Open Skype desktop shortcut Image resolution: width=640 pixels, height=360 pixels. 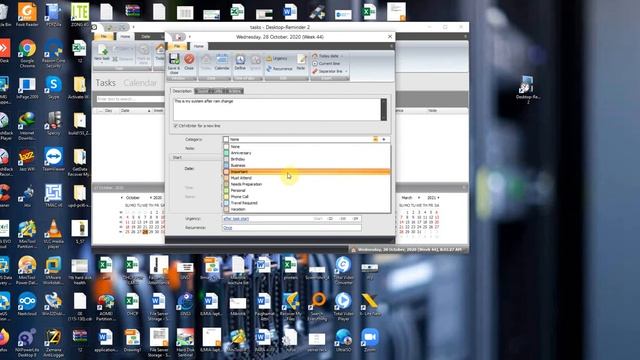pos(53,88)
